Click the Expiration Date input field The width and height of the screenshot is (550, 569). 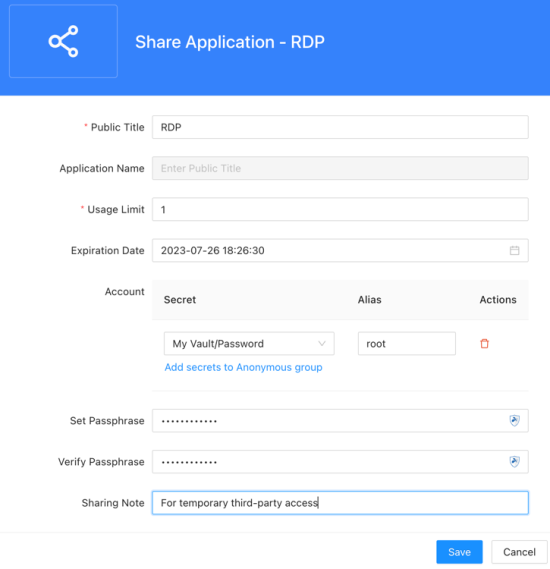(340, 250)
